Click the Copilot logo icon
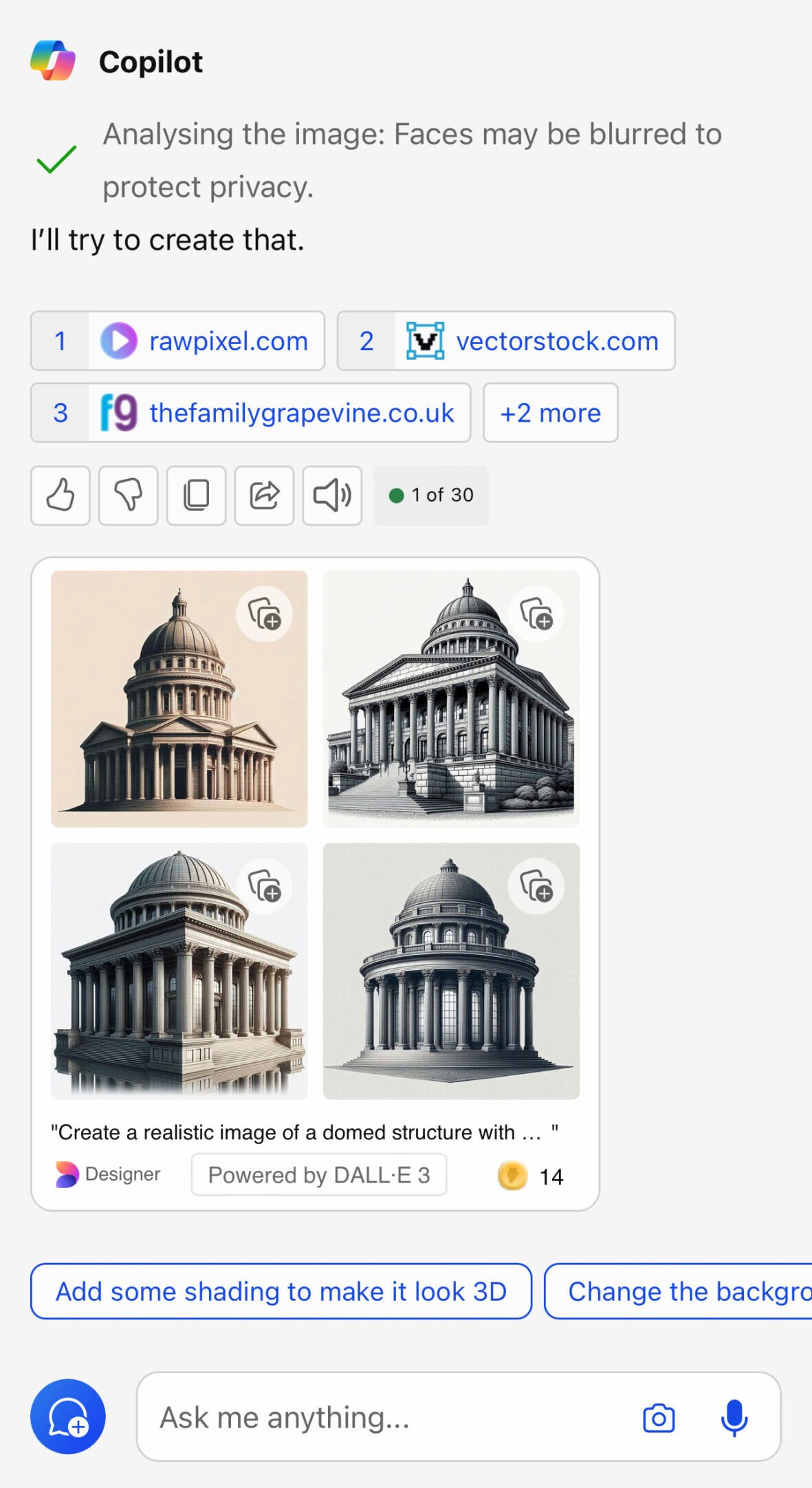The image size is (812, 1488). coord(53,61)
